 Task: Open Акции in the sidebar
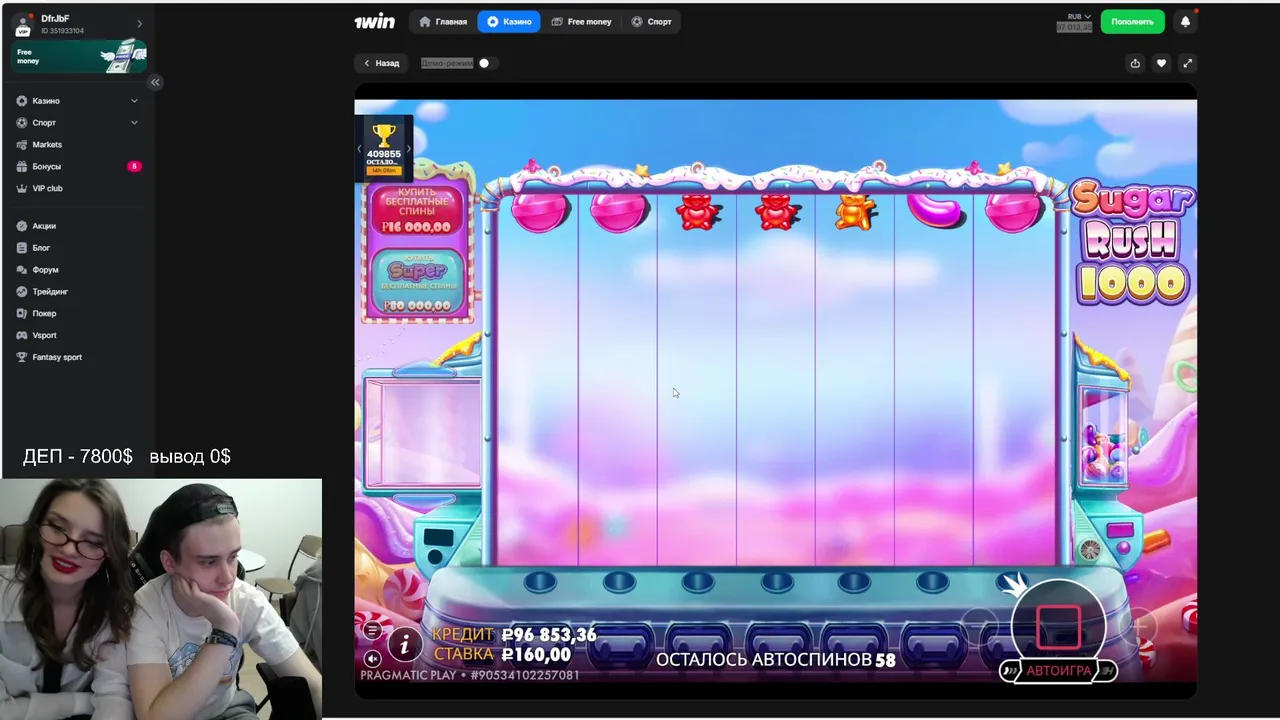44,226
